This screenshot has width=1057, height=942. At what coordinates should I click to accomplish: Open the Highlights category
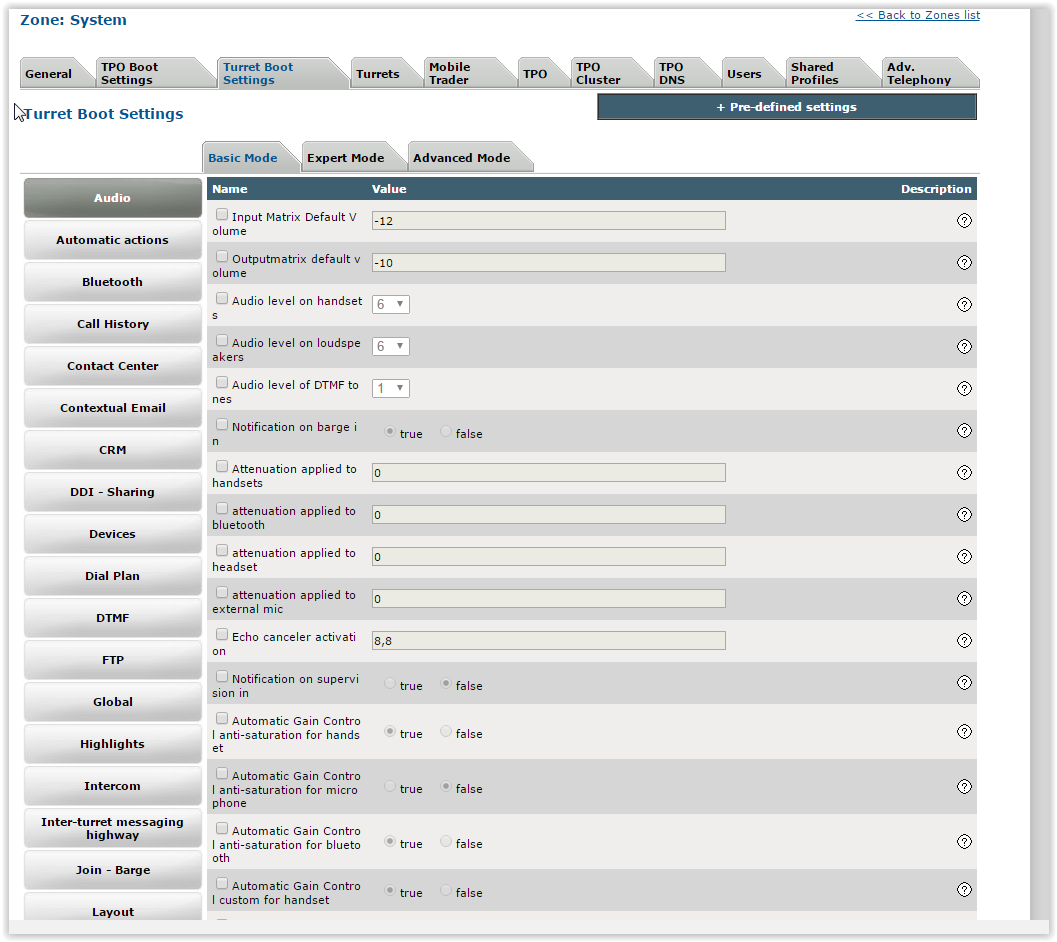(113, 744)
